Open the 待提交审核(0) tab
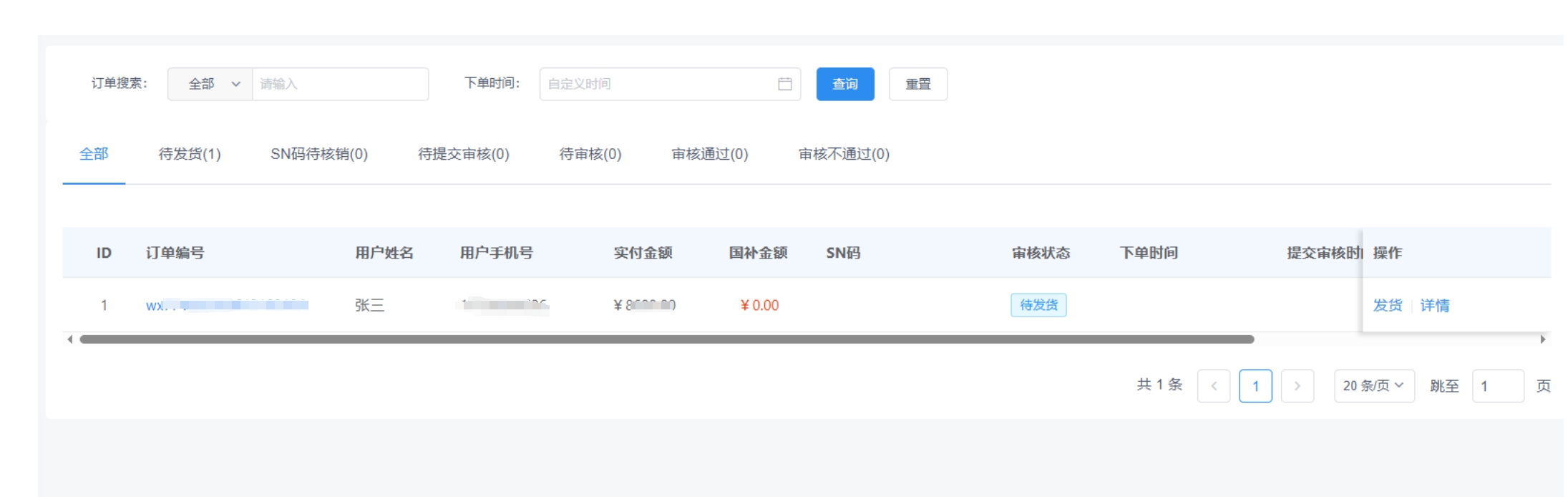The width and height of the screenshot is (1568, 497). pyautogui.click(x=463, y=154)
